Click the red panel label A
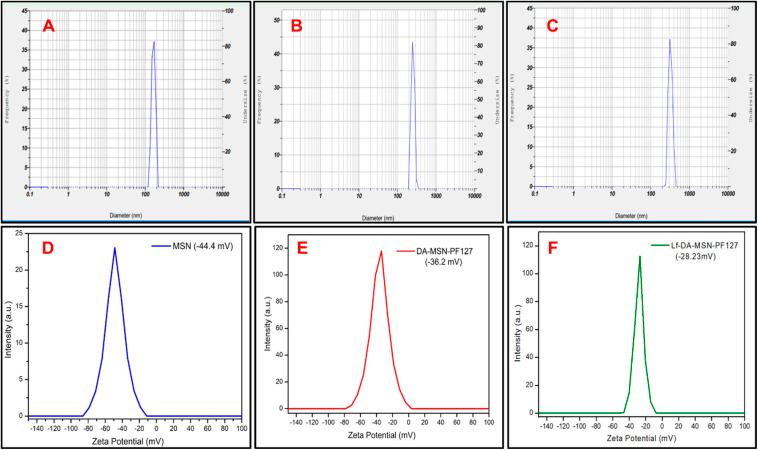The image size is (758, 450). coord(47,27)
